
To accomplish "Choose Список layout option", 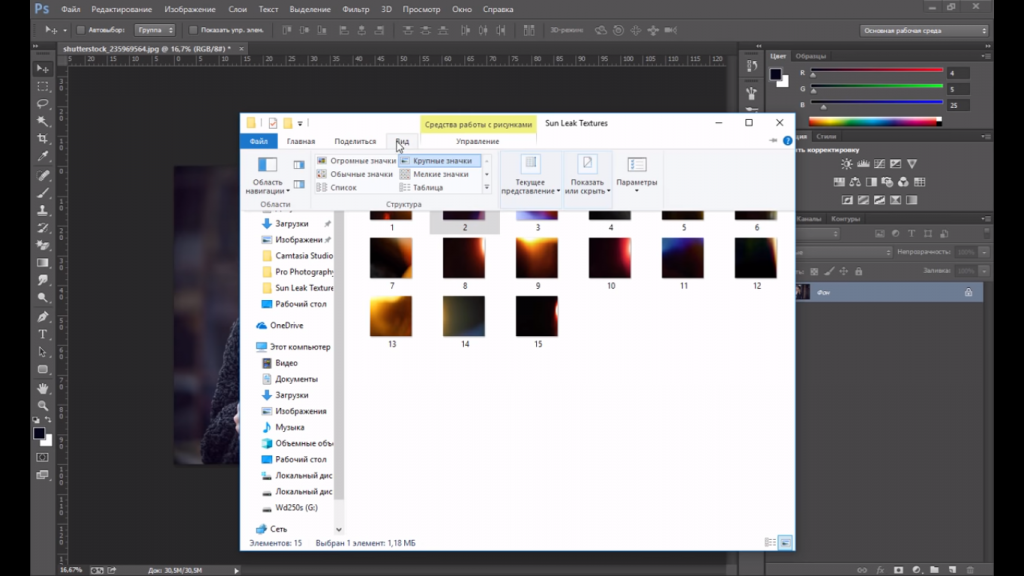I will 337,187.
